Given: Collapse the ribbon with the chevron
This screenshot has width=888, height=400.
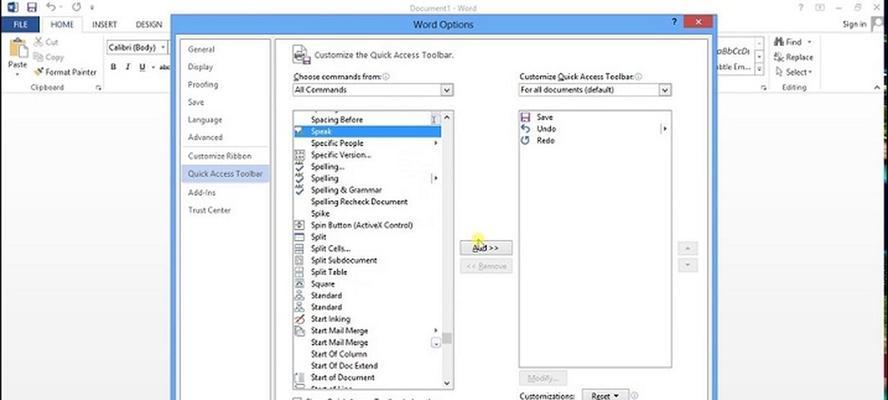Looking at the screenshot, I should pos(878,88).
